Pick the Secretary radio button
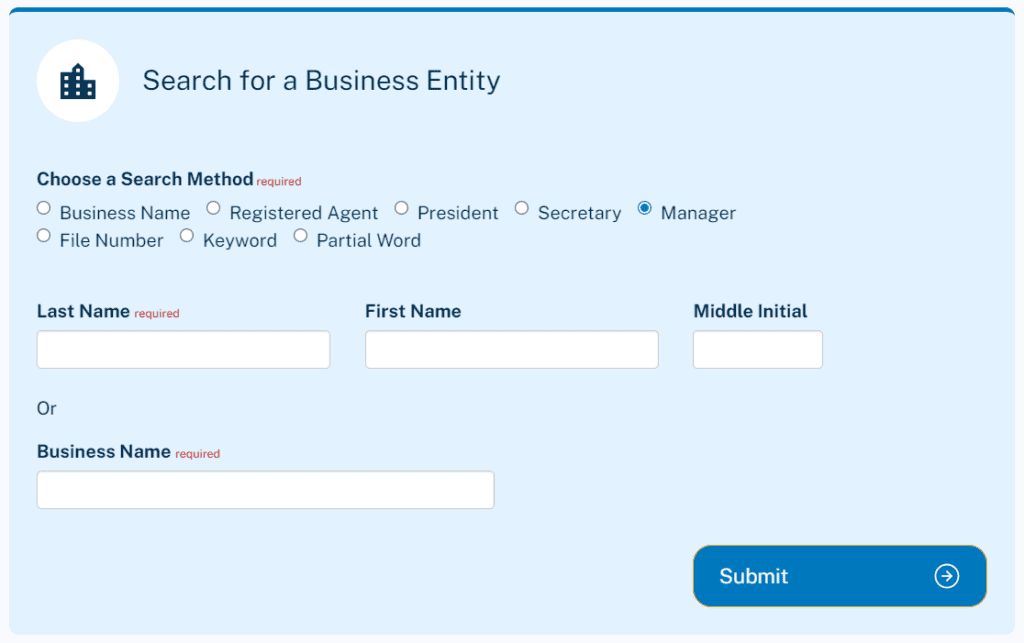The height and width of the screenshot is (643, 1024). 521,208
